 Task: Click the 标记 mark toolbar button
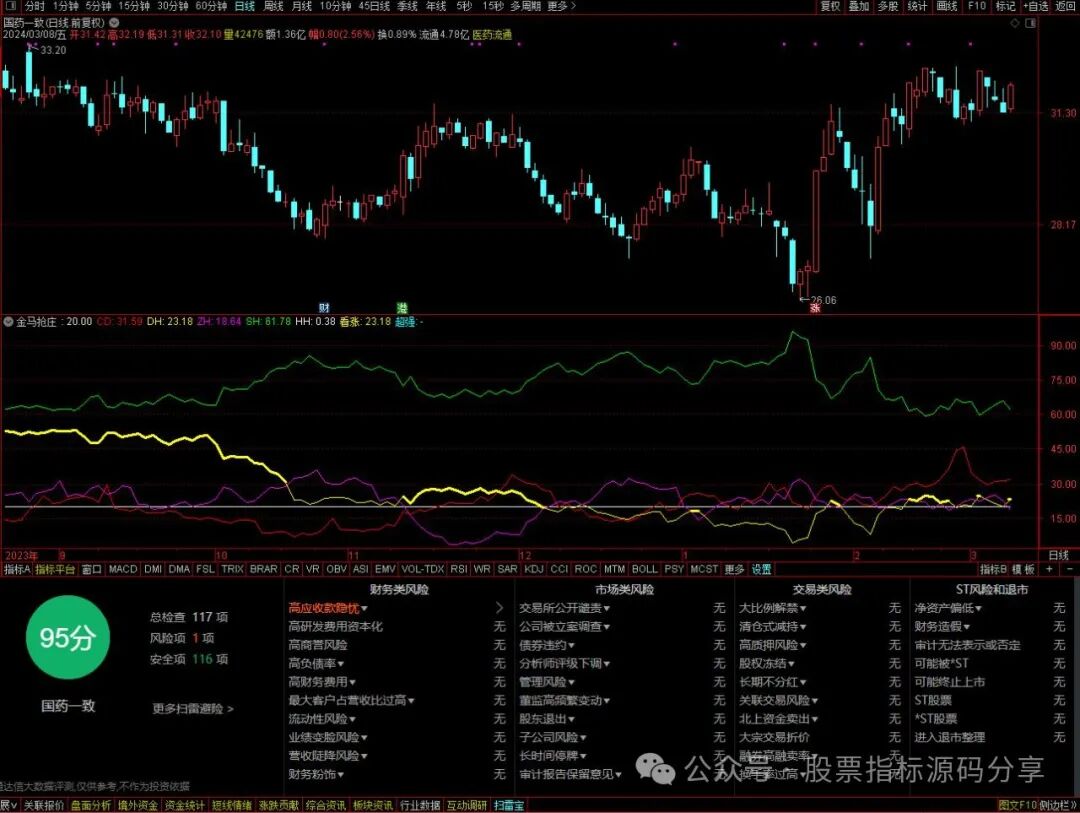(x=1005, y=6)
